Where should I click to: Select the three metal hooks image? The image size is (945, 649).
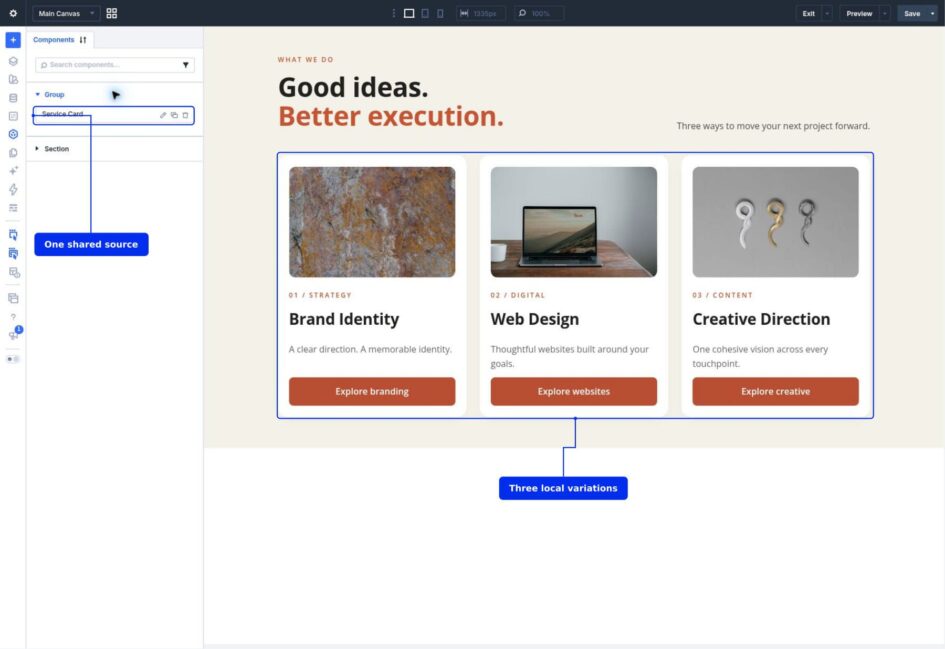(x=776, y=222)
